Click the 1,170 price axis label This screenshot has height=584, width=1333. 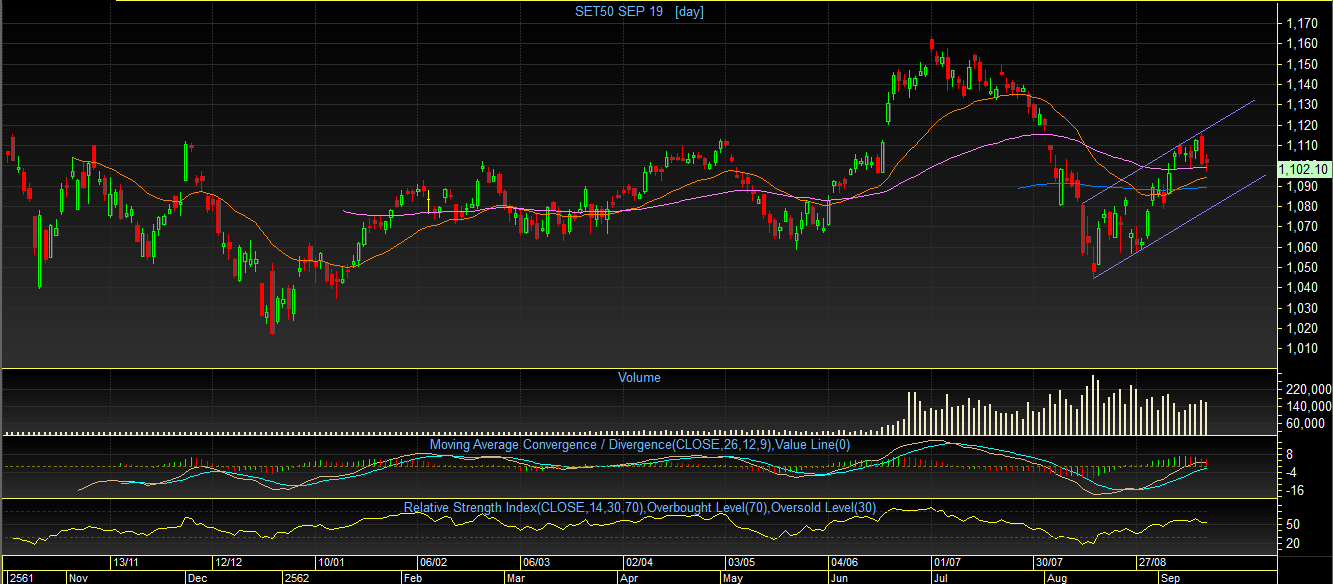coord(1302,23)
